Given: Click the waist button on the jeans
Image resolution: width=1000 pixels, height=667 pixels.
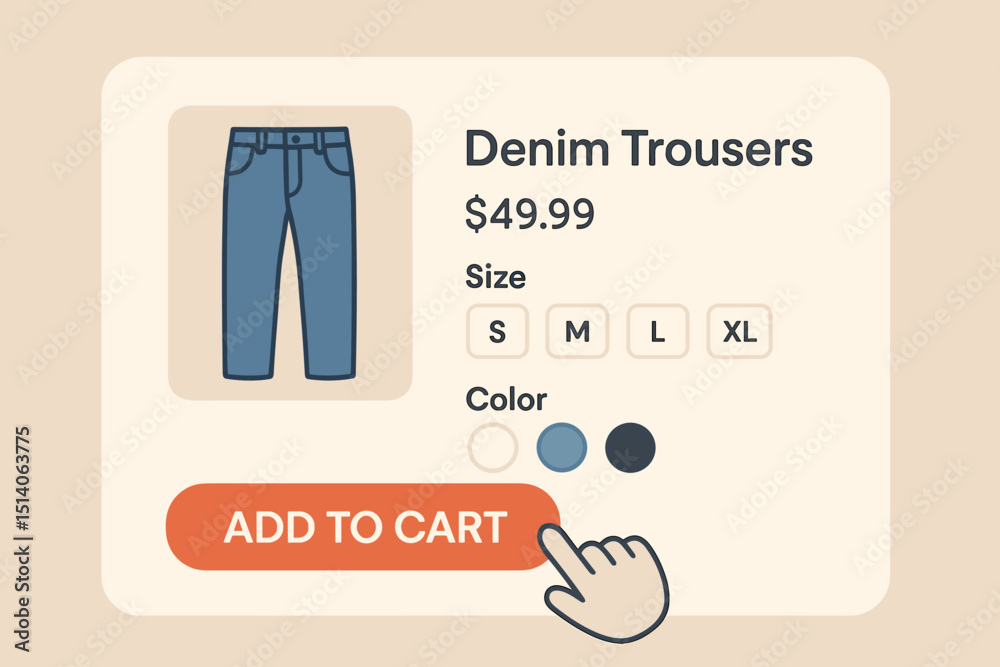Looking at the screenshot, I should [x=295, y=139].
